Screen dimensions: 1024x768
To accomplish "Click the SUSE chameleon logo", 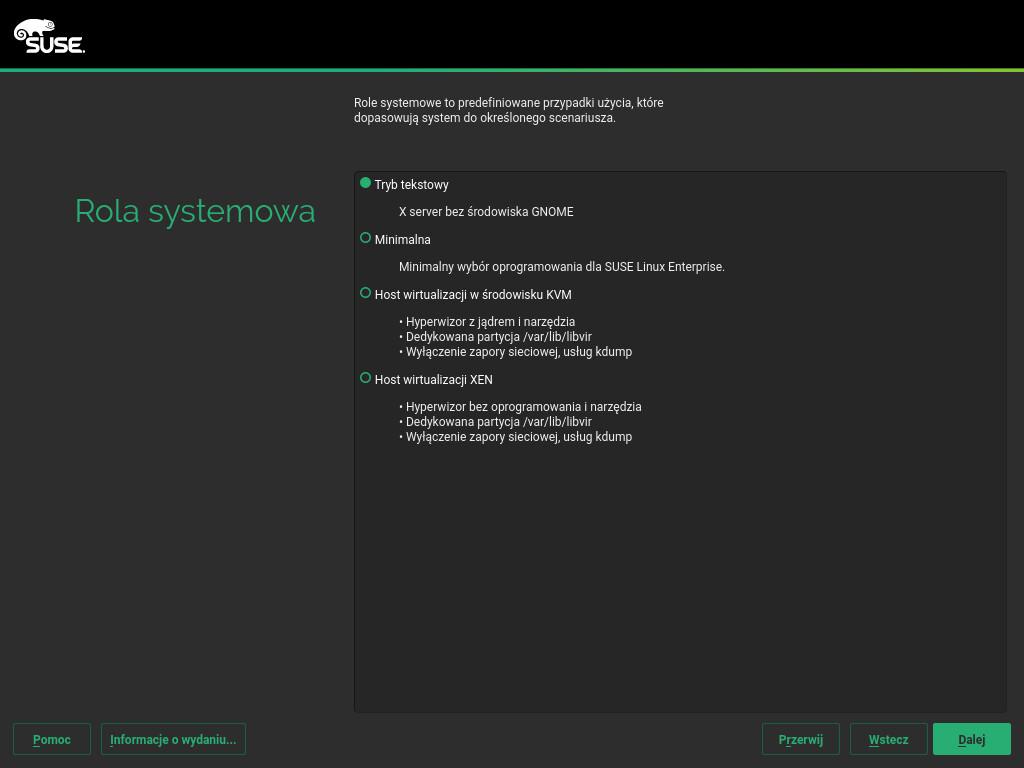I will point(50,36).
